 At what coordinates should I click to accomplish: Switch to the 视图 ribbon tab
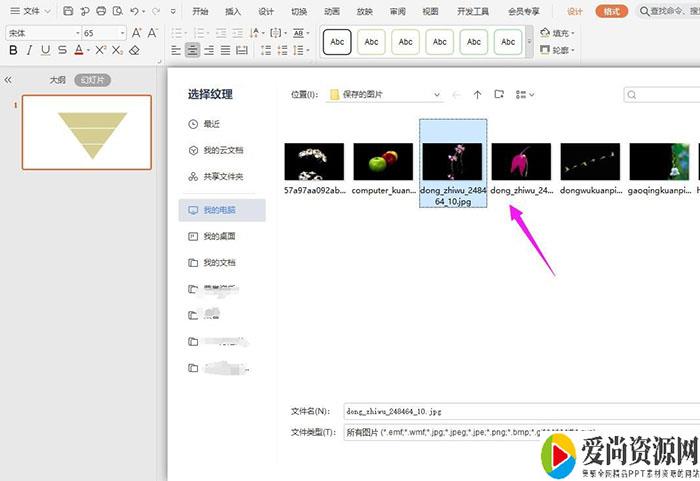click(x=430, y=12)
